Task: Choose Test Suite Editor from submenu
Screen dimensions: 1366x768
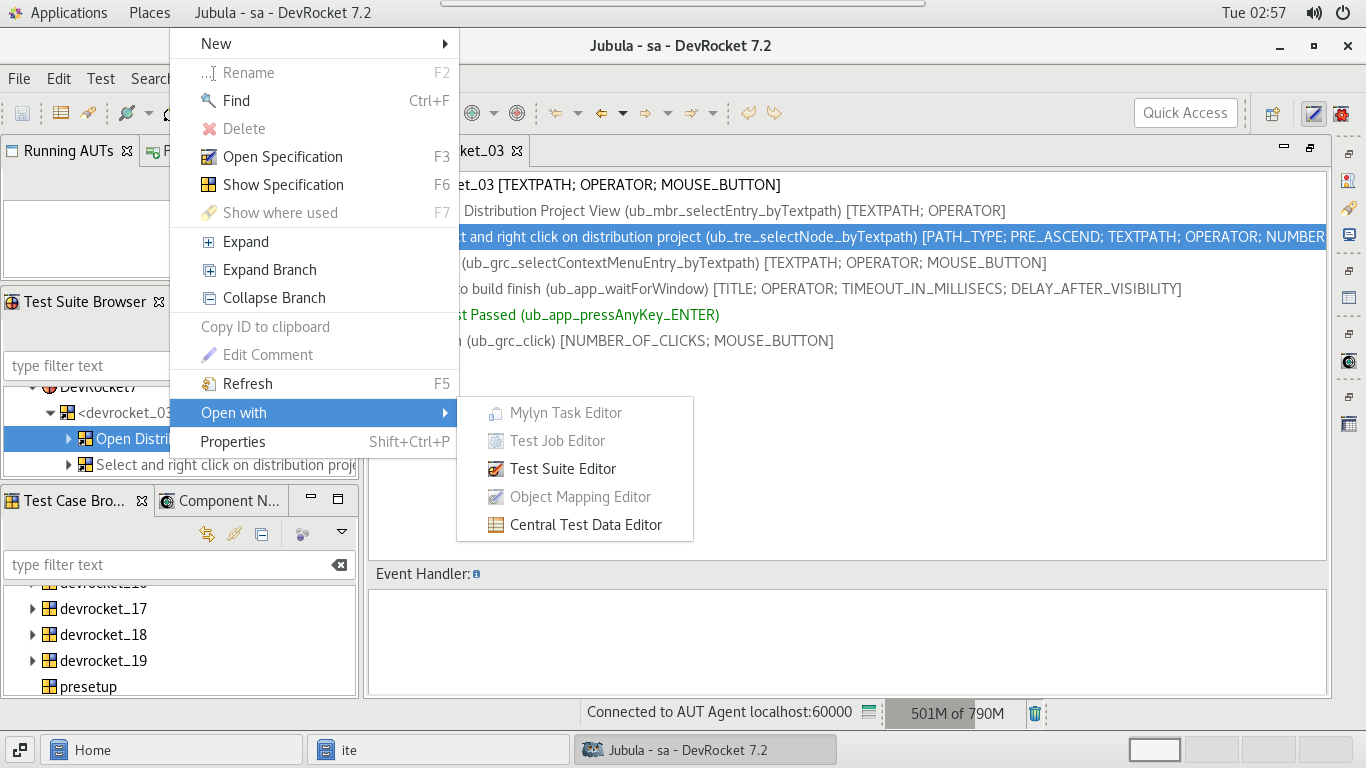Action: (575, 469)
